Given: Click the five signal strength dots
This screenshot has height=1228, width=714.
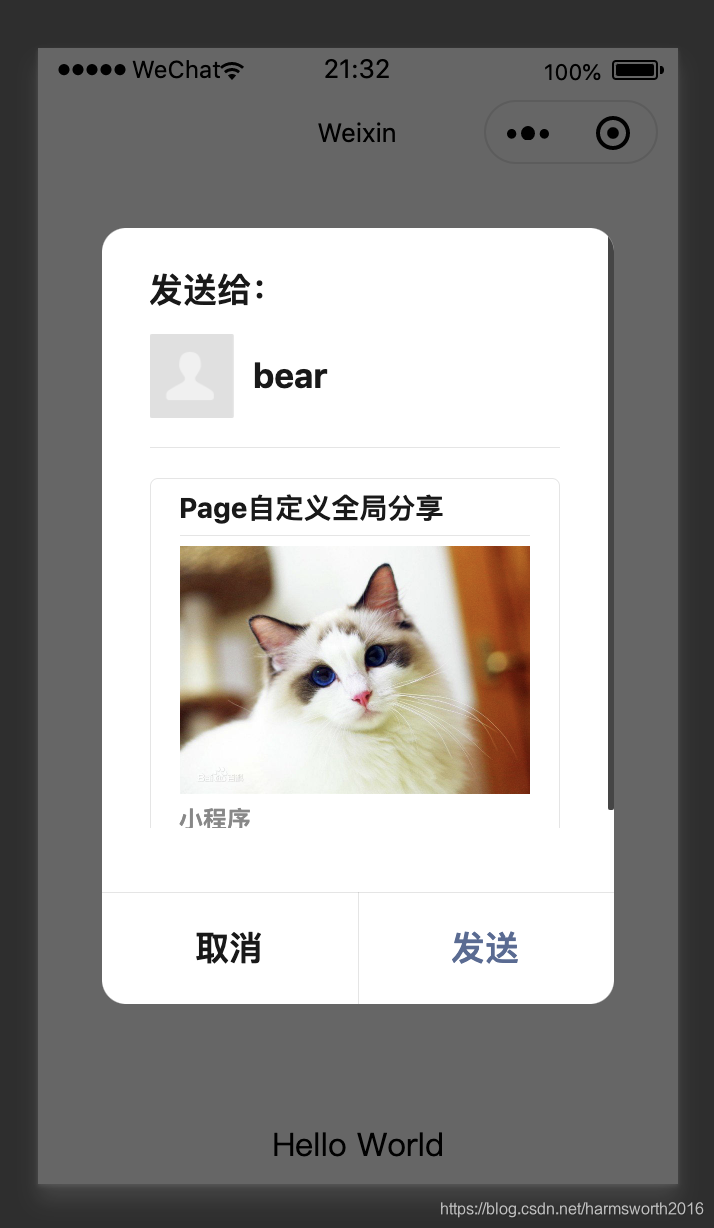Looking at the screenshot, I should (92, 70).
